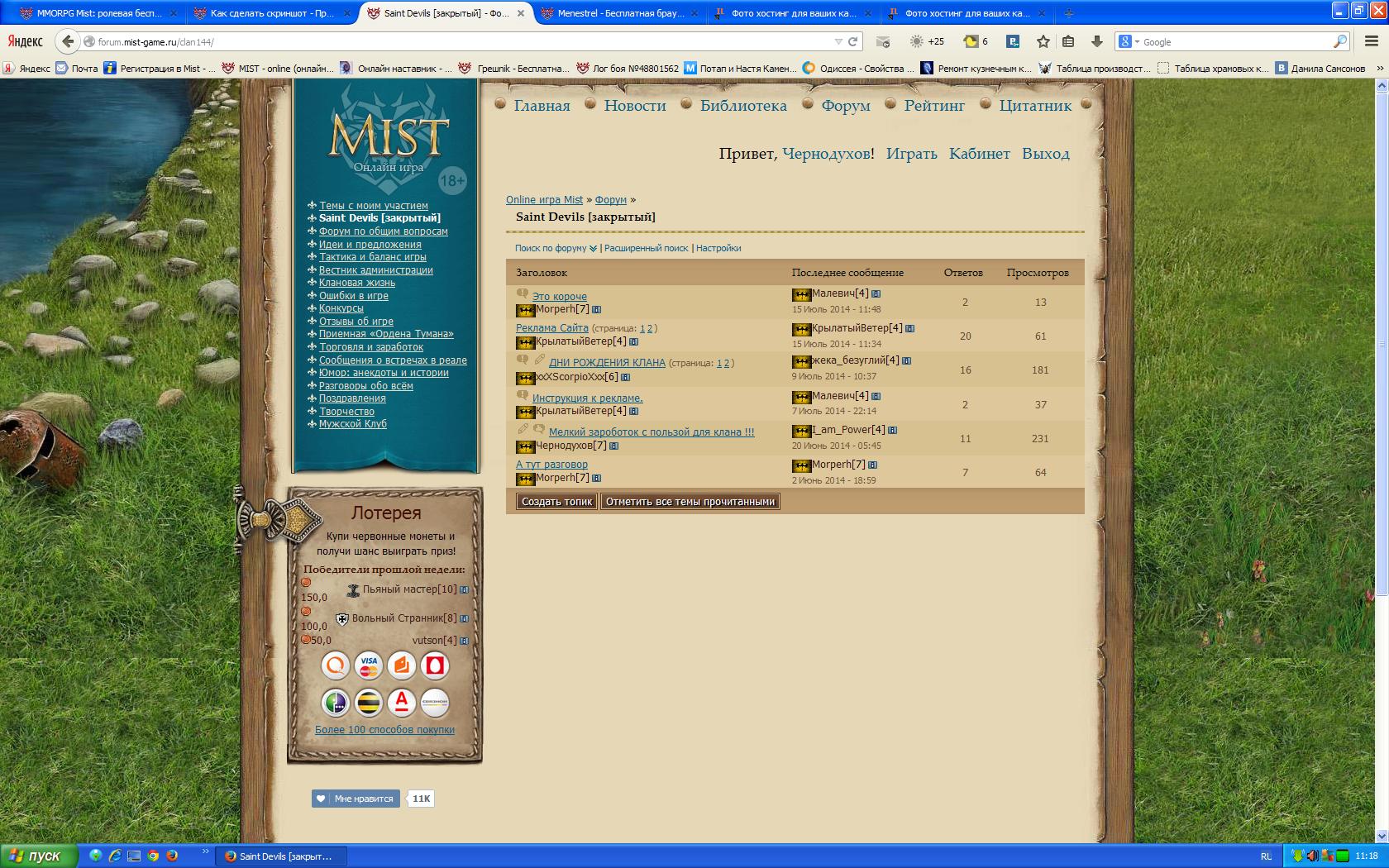1389x868 pixels.
Task: Click the weather +25 toolbar icon
Action: tap(927, 41)
